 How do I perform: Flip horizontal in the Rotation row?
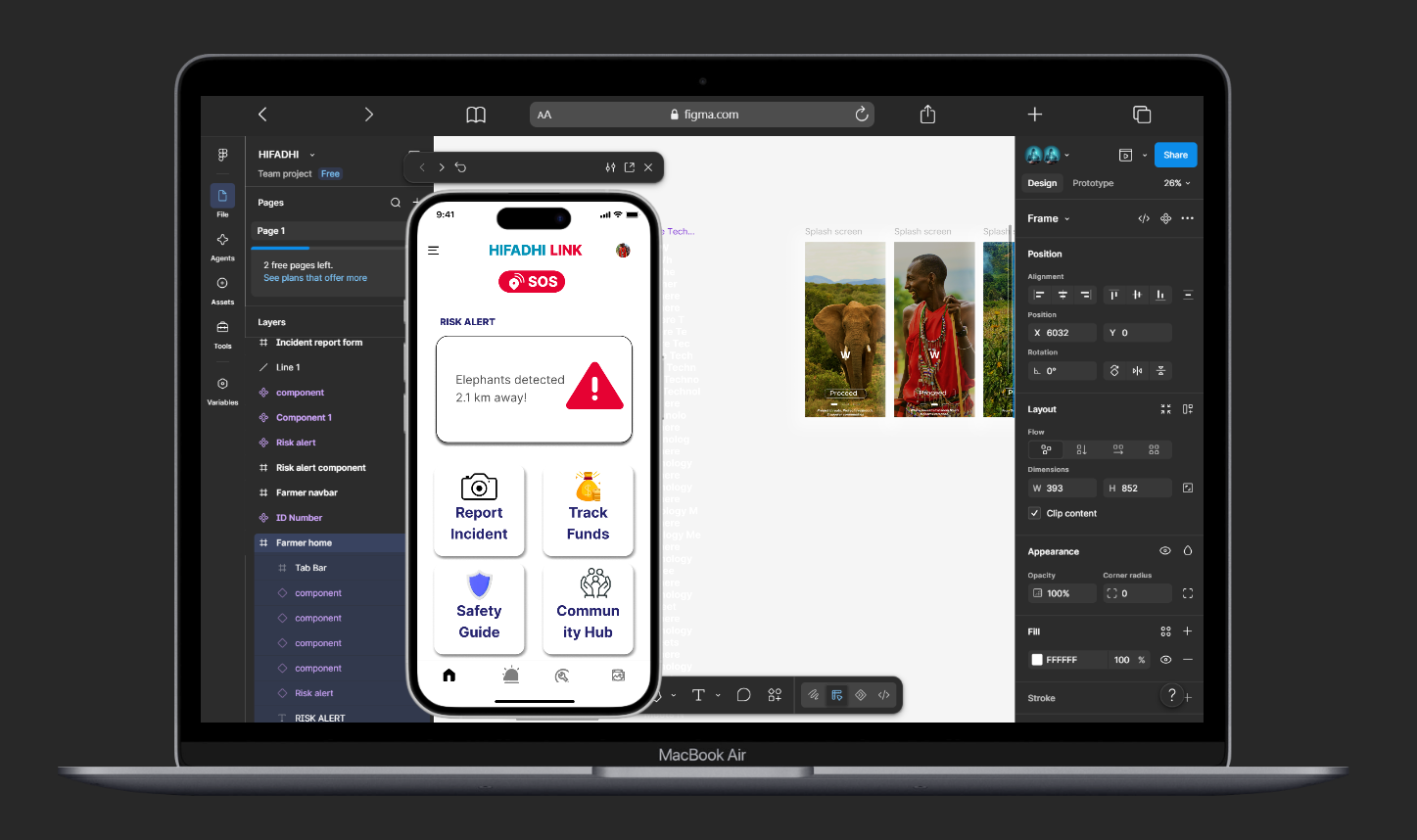pyautogui.click(x=1137, y=371)
